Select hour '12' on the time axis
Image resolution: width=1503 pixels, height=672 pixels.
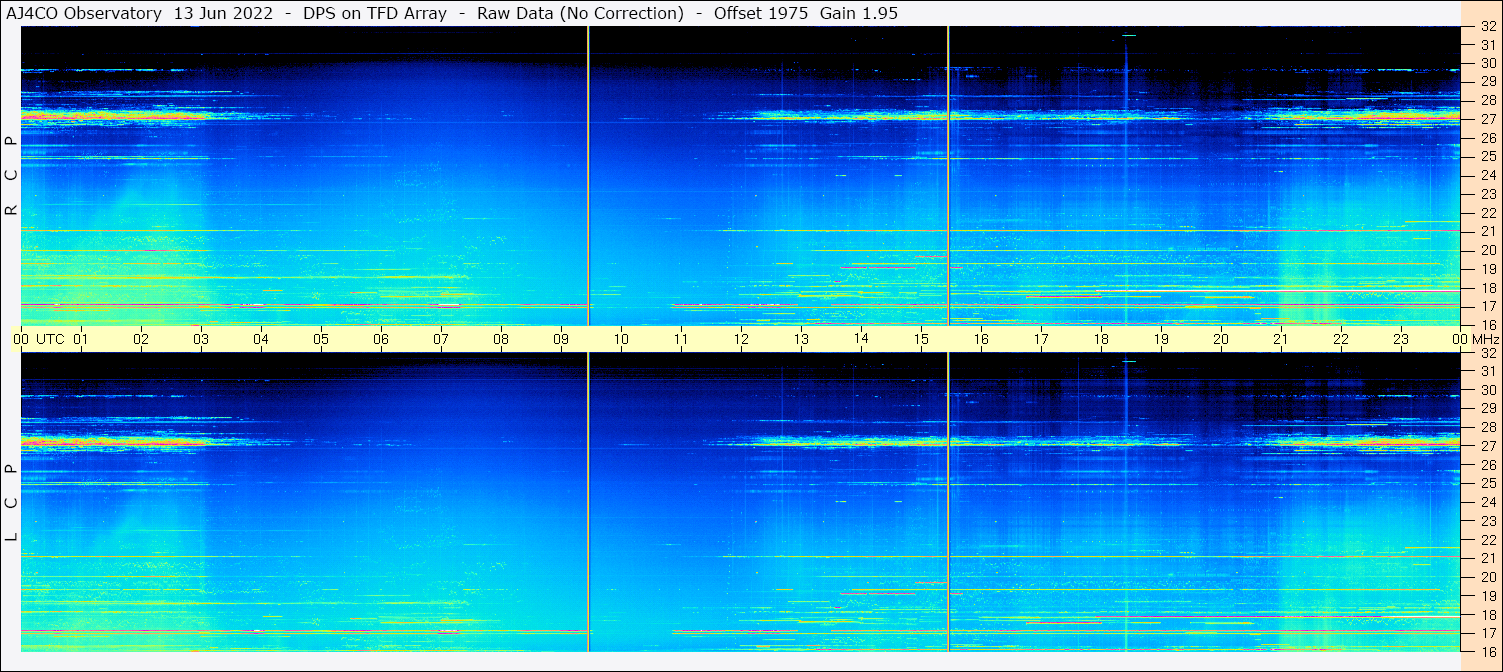[741, 339]
